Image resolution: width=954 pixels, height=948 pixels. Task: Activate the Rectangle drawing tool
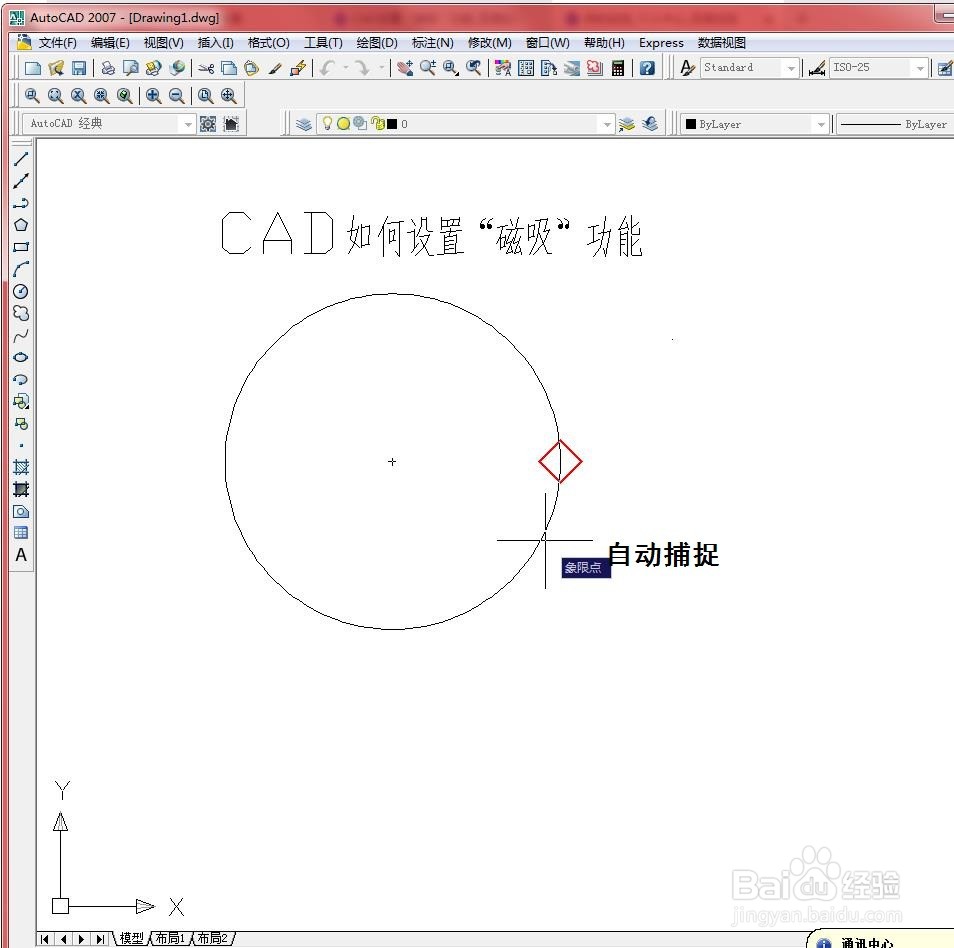tap(21, 246)
